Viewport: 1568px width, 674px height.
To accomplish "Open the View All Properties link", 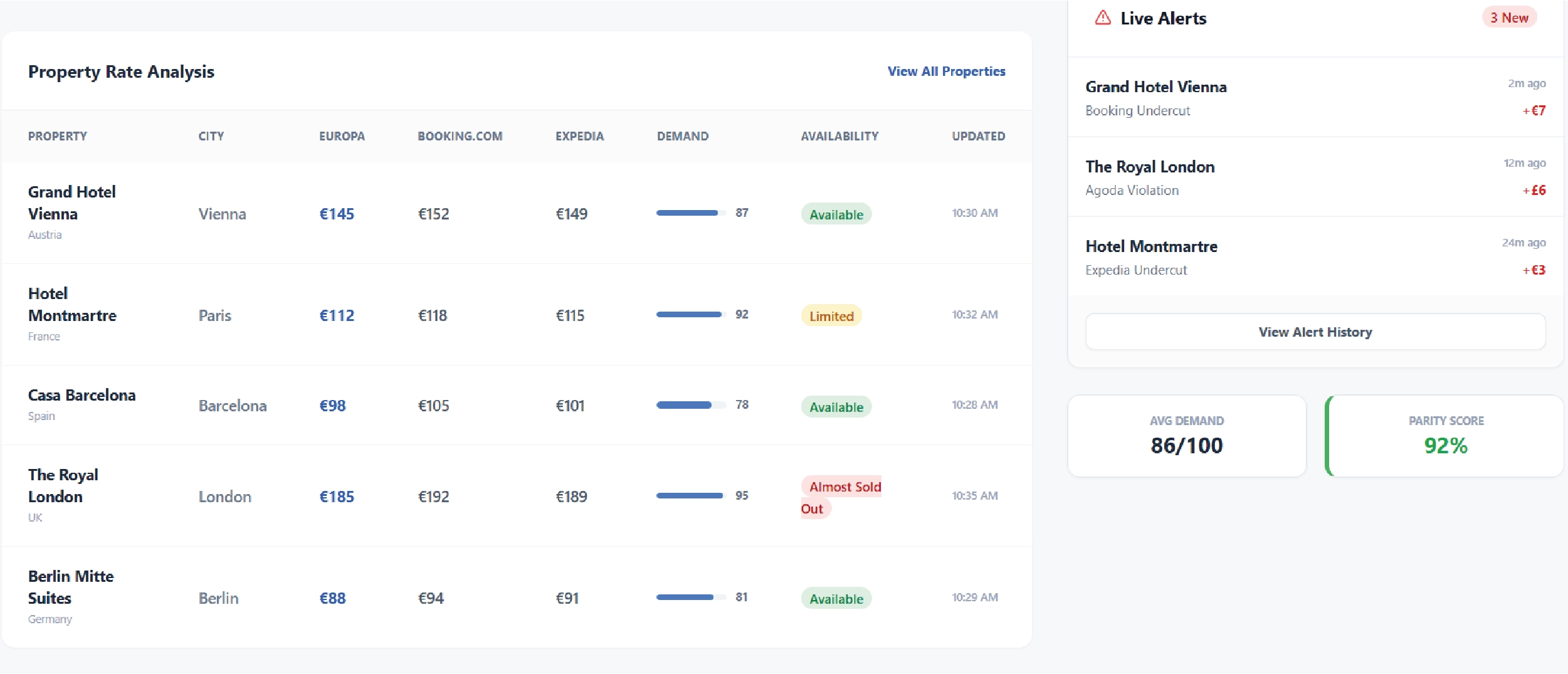I will pyautogui.click(x=946, y=71).
